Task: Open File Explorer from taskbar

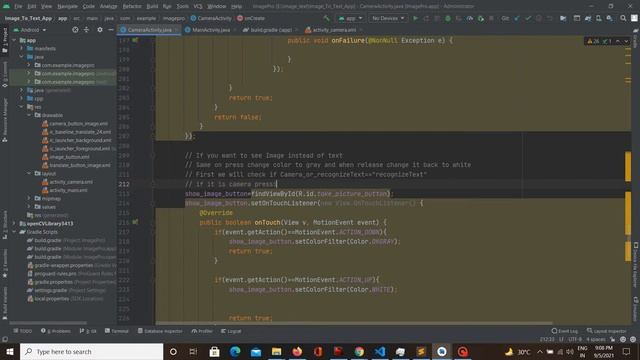Action: [276, 351]
